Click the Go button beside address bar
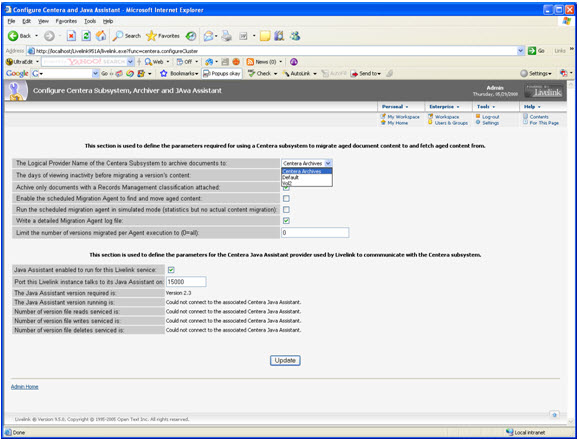Viewport: 579px width, 440px height. point(536,51)
